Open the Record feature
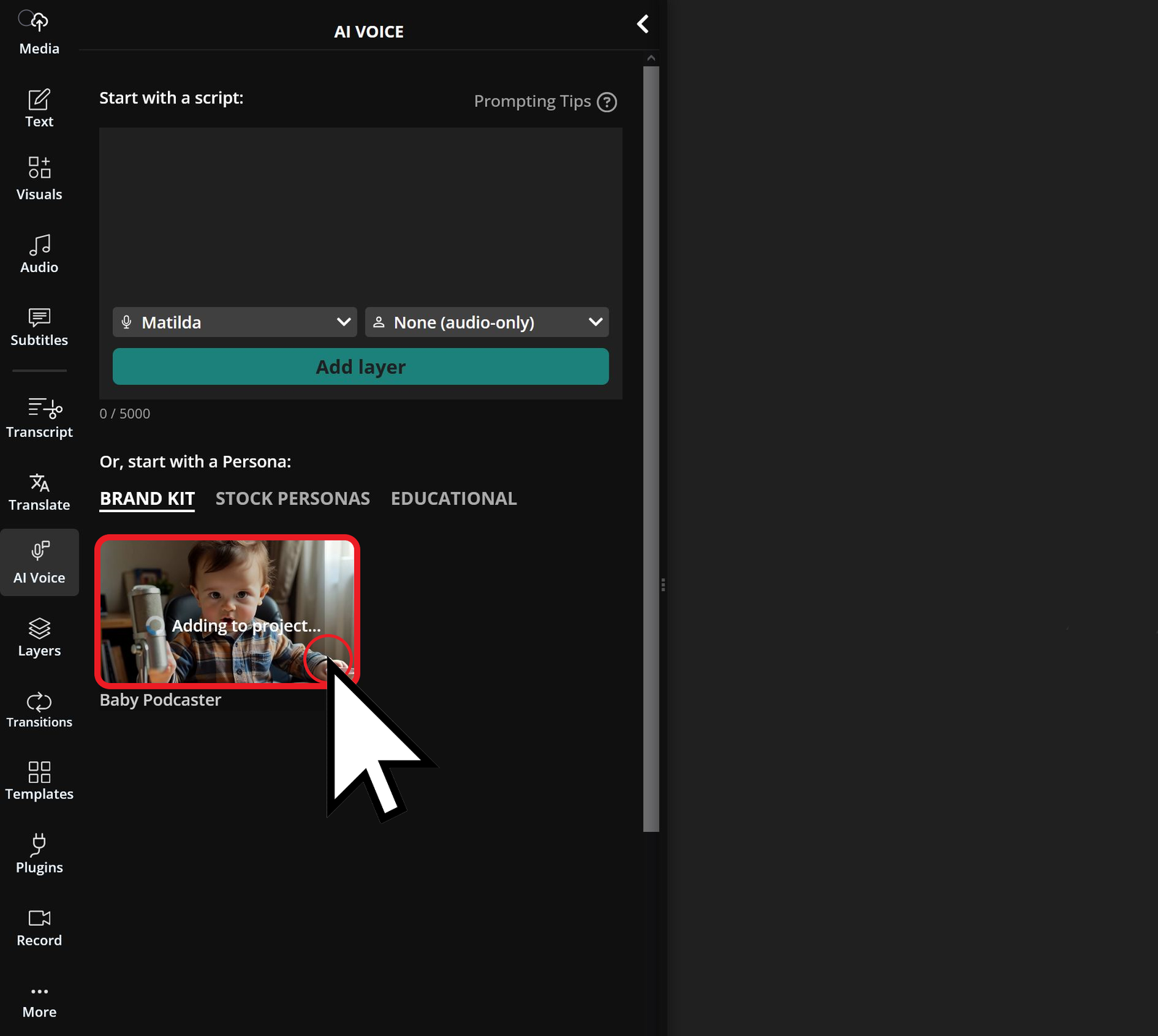Viewport: 1158px width, 1036px height. pos(39,926)
